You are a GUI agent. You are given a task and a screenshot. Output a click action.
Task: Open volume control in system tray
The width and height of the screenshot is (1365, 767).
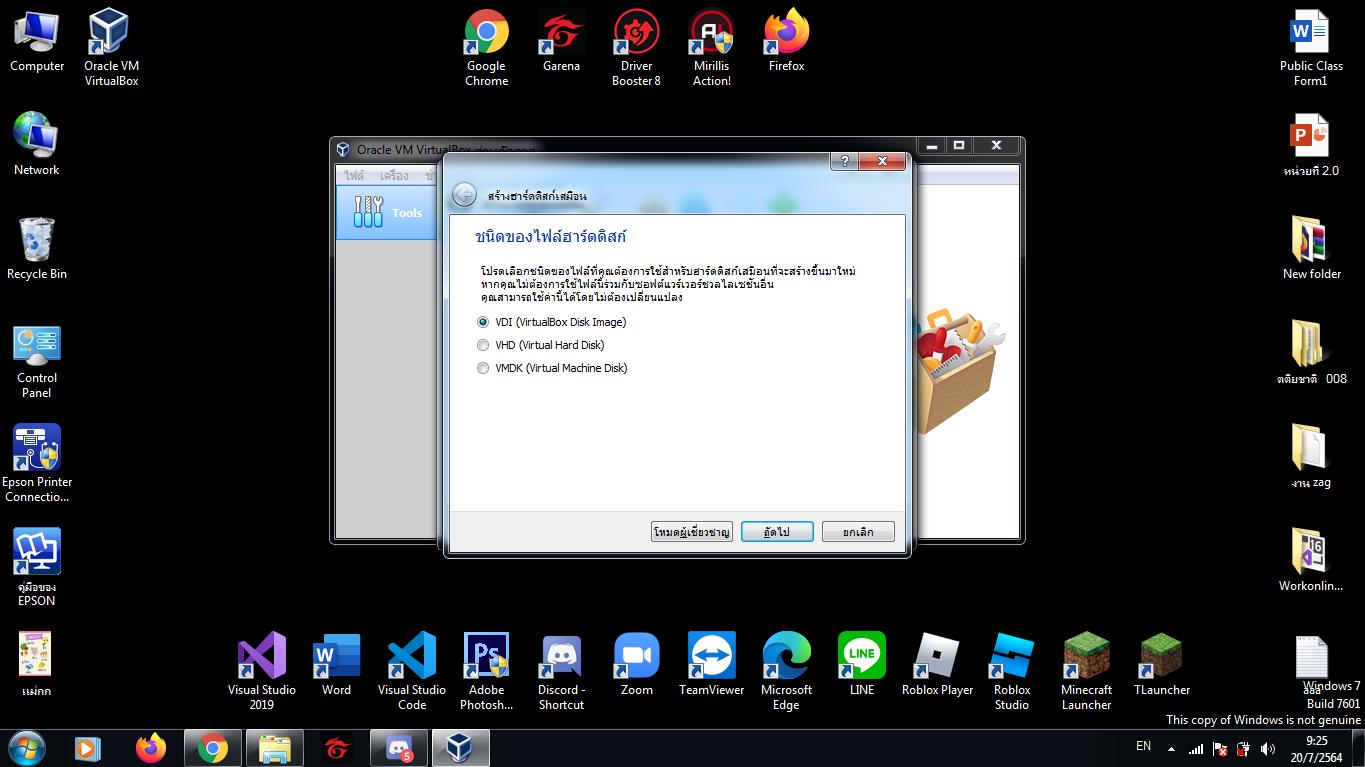click(1268, 748)
